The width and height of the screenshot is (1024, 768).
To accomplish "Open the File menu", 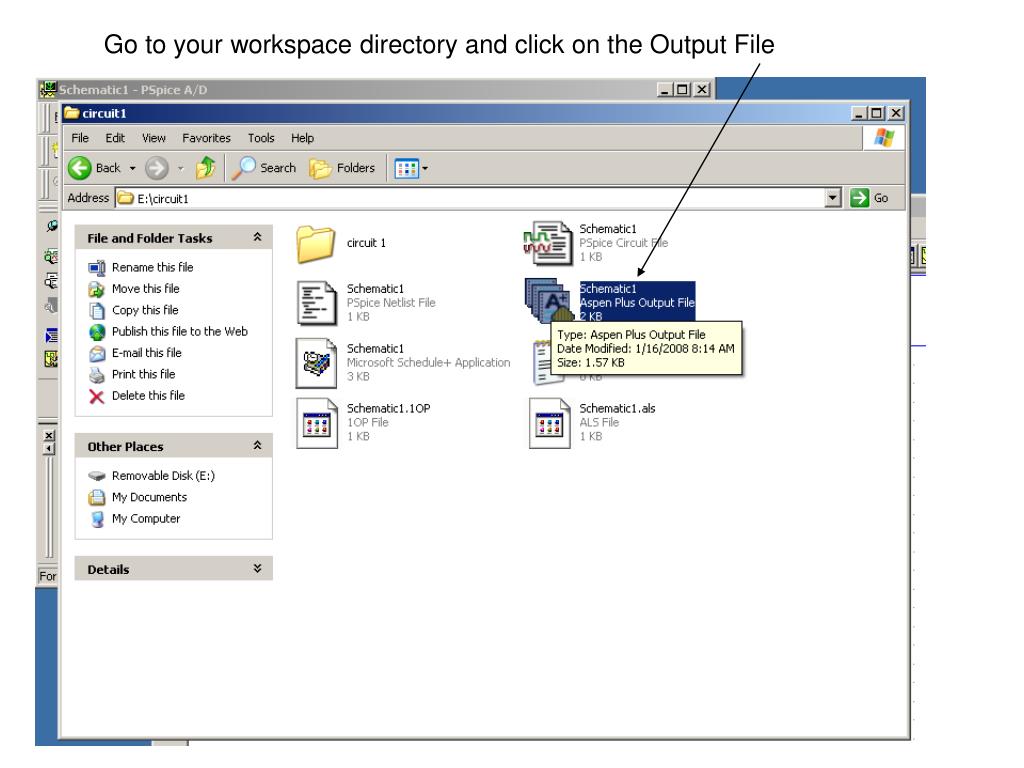I will [80, 138].
